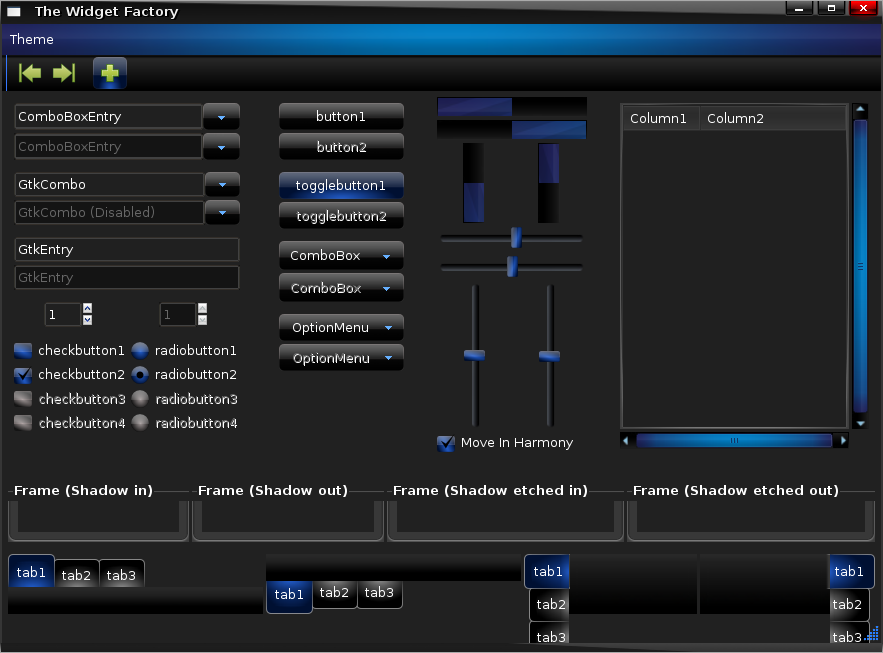Screen dimensions: 883x653
Task: Click the go-to-first green arrow toolbar icon
Action: point(30,73)
